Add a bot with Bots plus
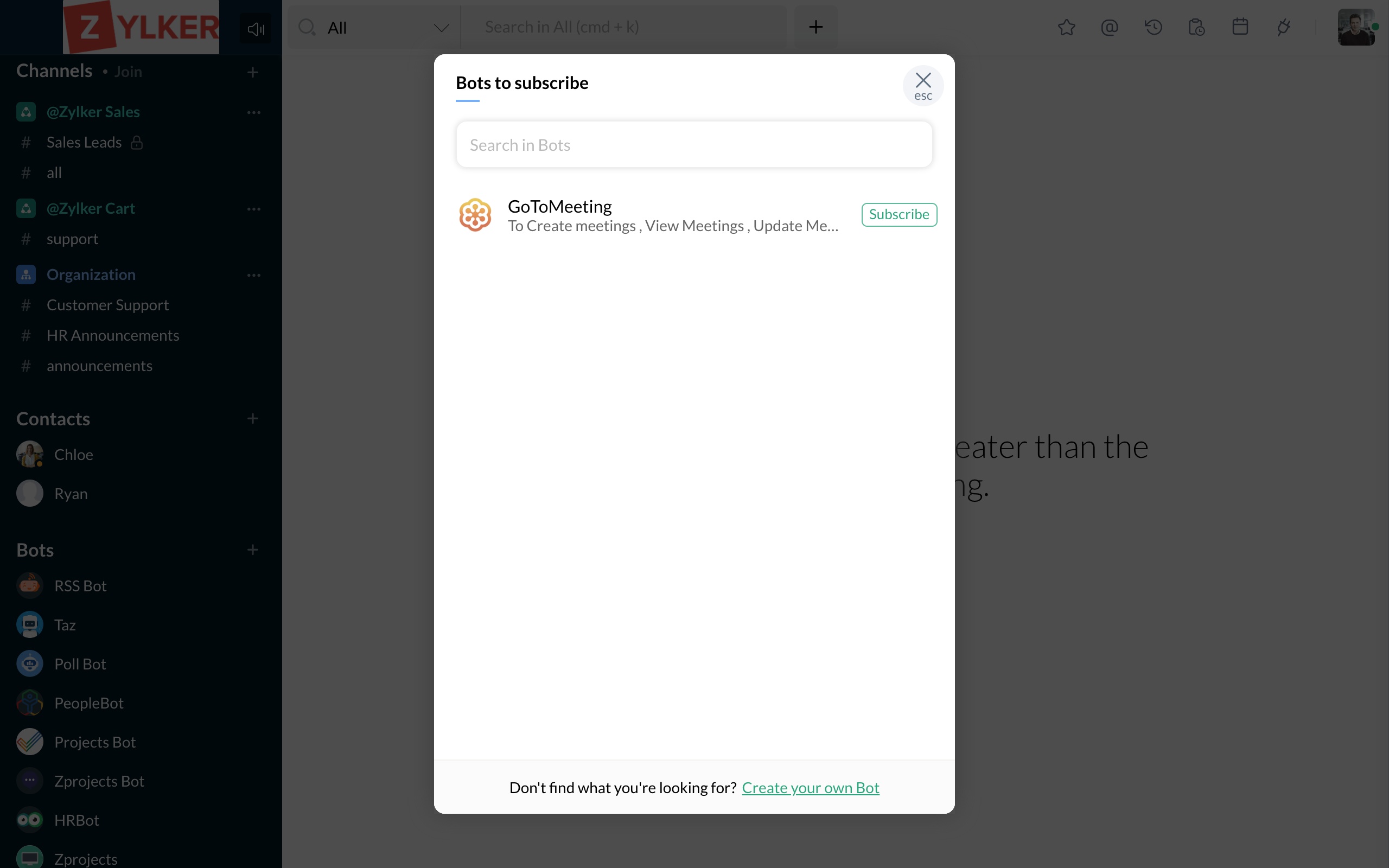The height and width of the screenshot is (868, 1389). 252,550
